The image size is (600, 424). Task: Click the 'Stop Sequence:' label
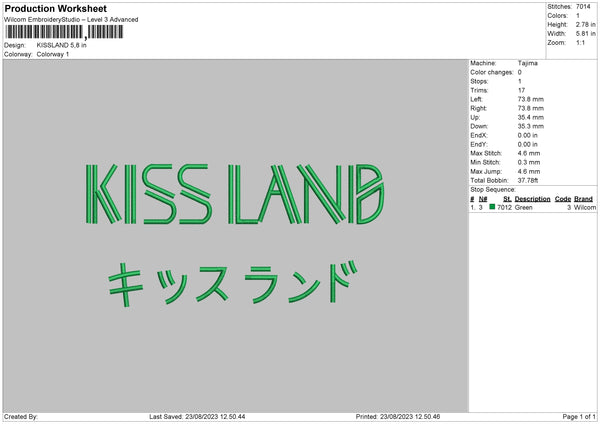493,190
